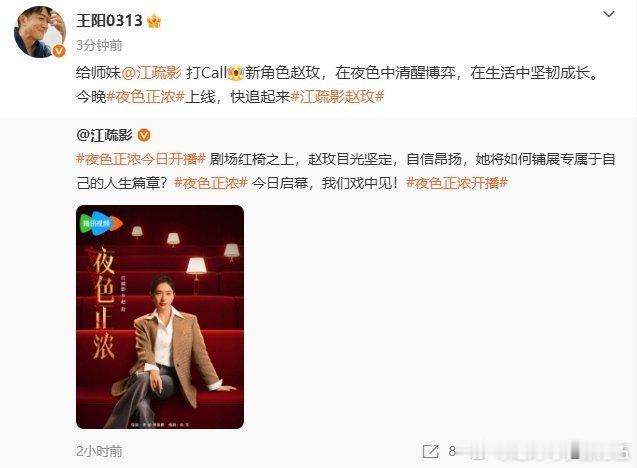
Task: Click the 2小时前 original post timestamp
Action: point(99,451)
